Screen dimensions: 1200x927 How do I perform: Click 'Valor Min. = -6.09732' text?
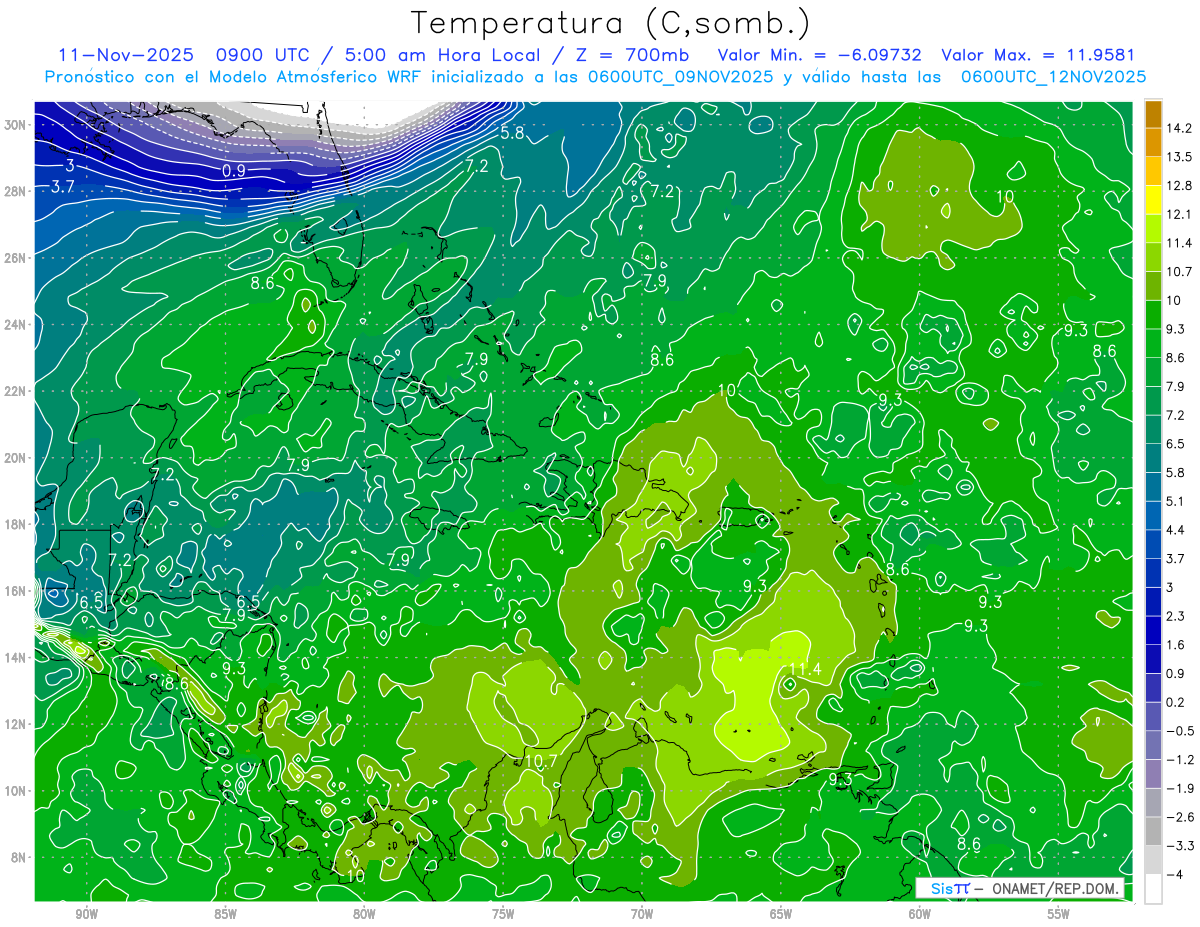820,55
